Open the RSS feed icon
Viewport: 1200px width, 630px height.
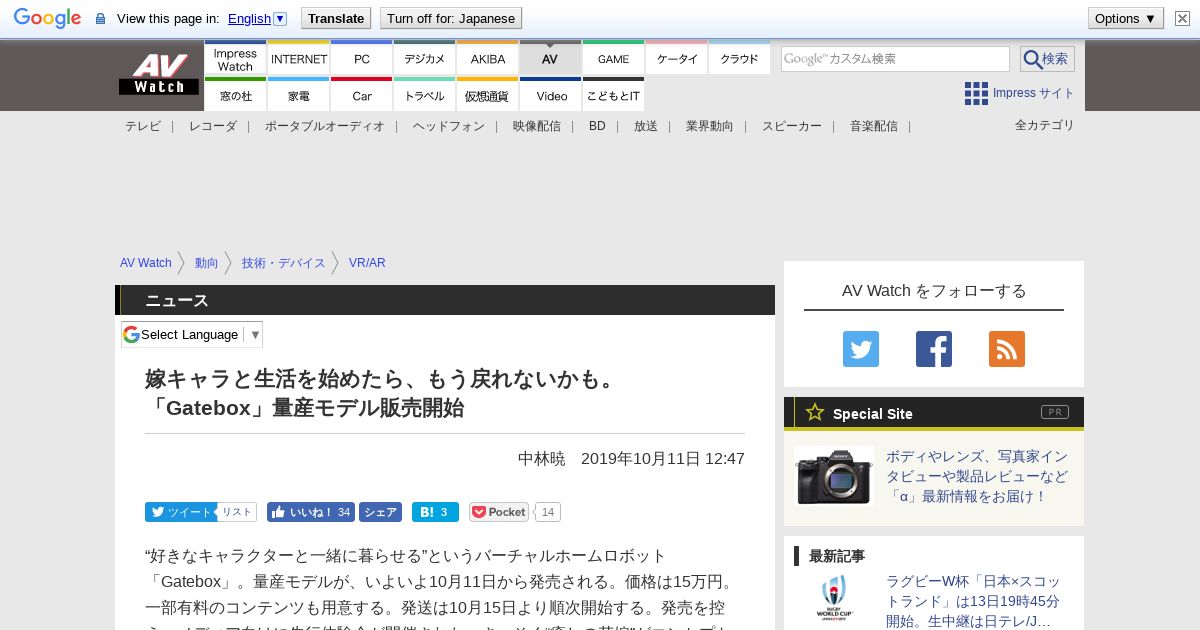click(1007, 349)
